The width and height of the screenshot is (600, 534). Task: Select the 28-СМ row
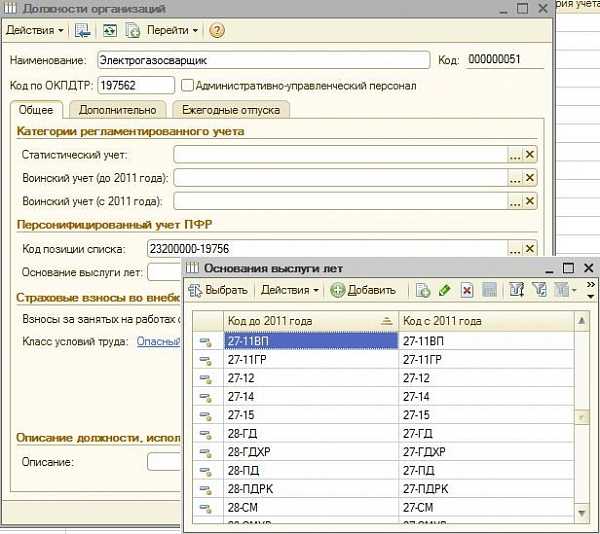tap(383, 507)
